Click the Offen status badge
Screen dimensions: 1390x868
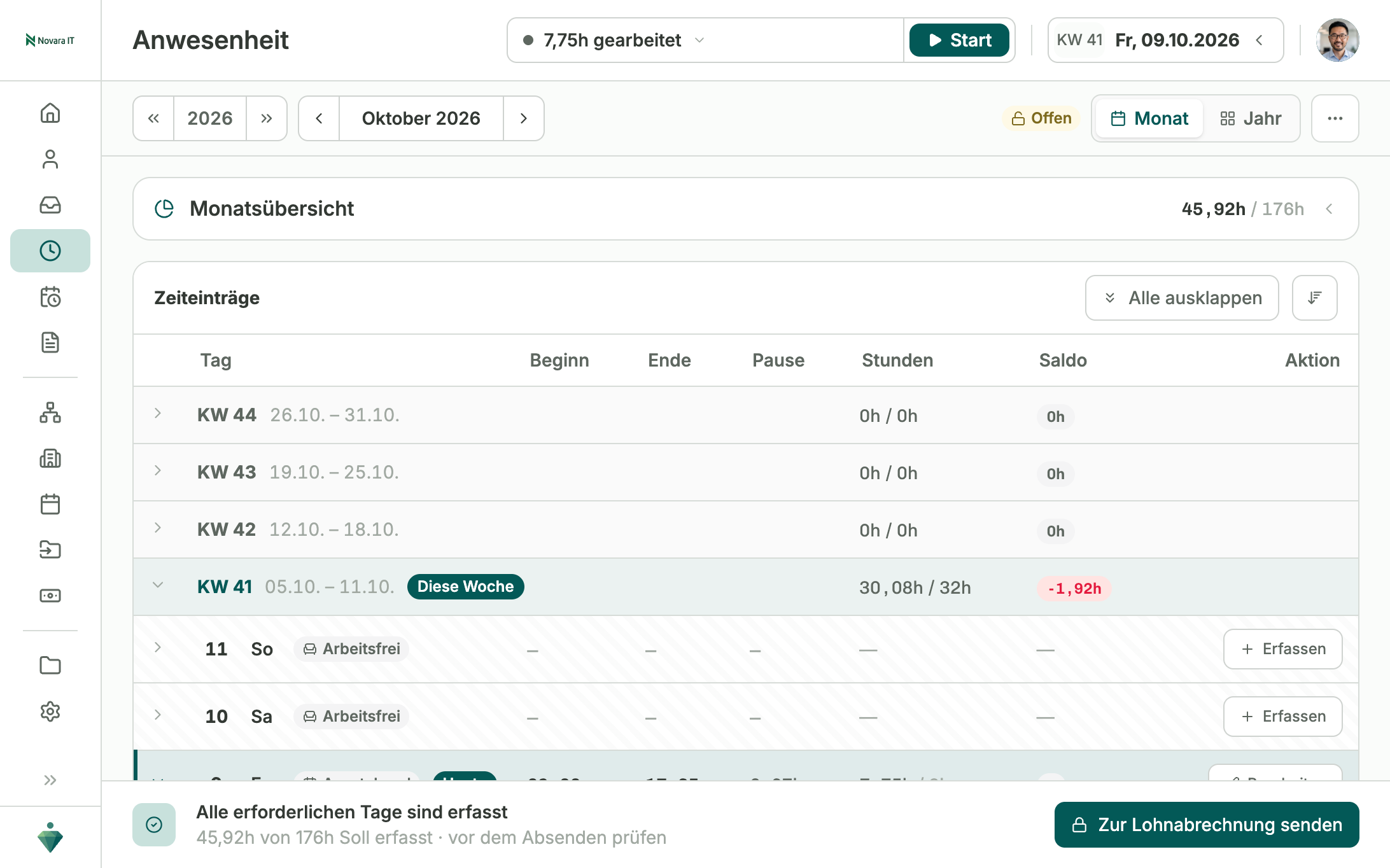coord(1041,118)
